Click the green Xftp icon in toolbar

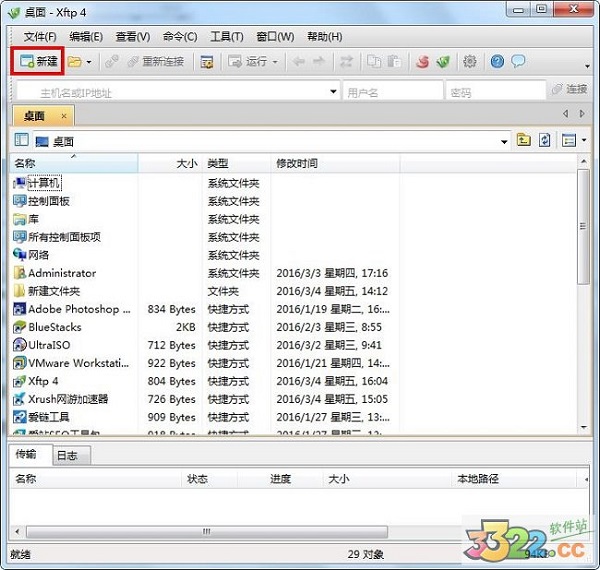coord(443,61)
